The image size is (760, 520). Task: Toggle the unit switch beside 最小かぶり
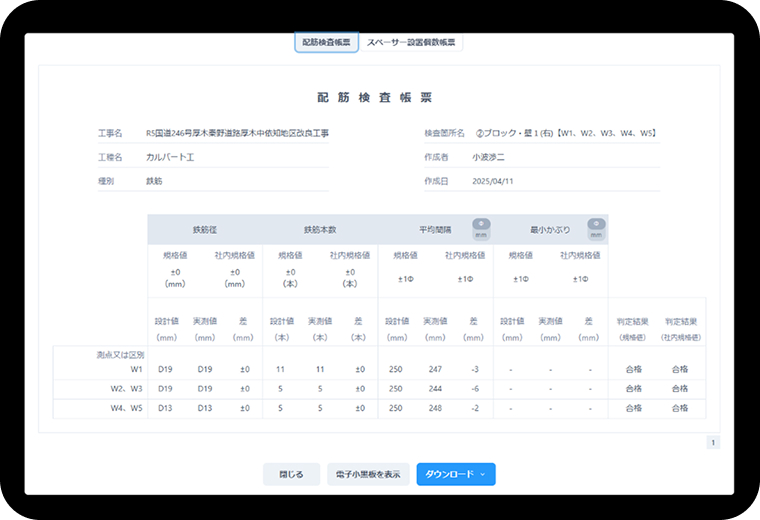point(596,229)
